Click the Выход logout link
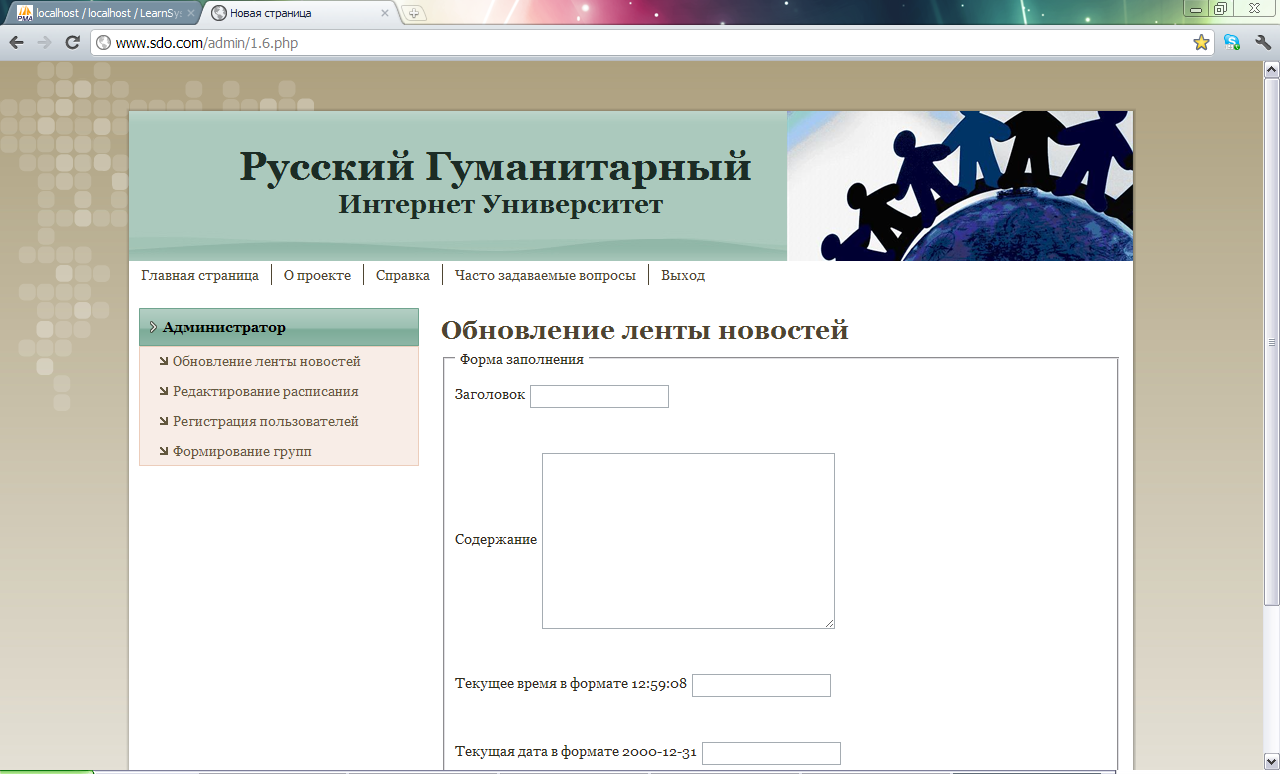Screen dimensions: 1280x774 tap(683, 275)
